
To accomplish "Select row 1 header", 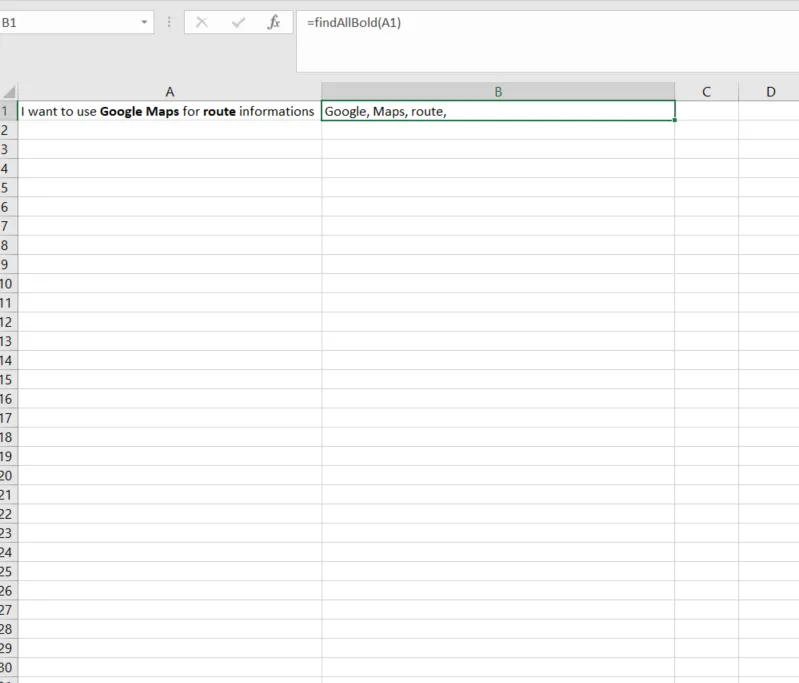I will pyautogui.click(x=8, y=111).
